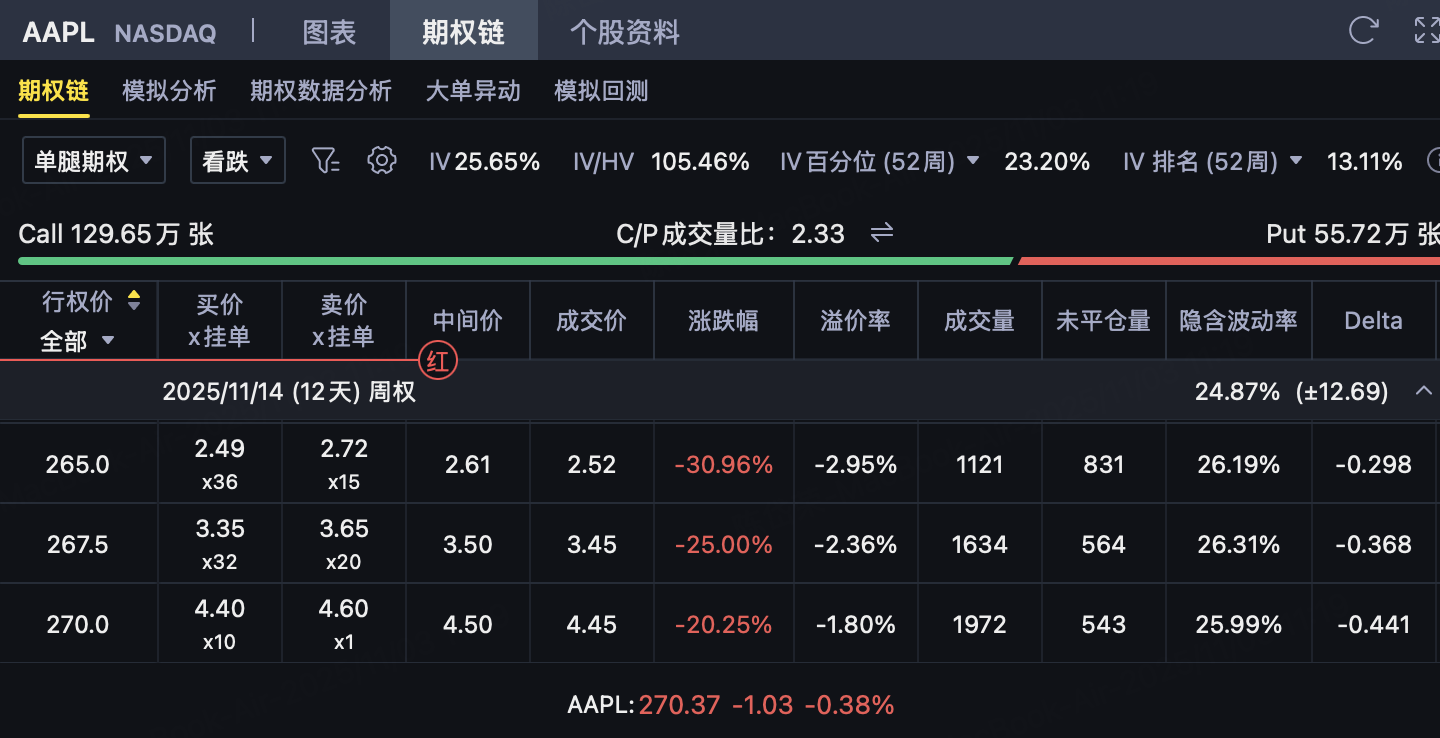Click the red 红 circle marker
The width and height of the screenshot is (1440, 738).
click(x=437, y=361)
